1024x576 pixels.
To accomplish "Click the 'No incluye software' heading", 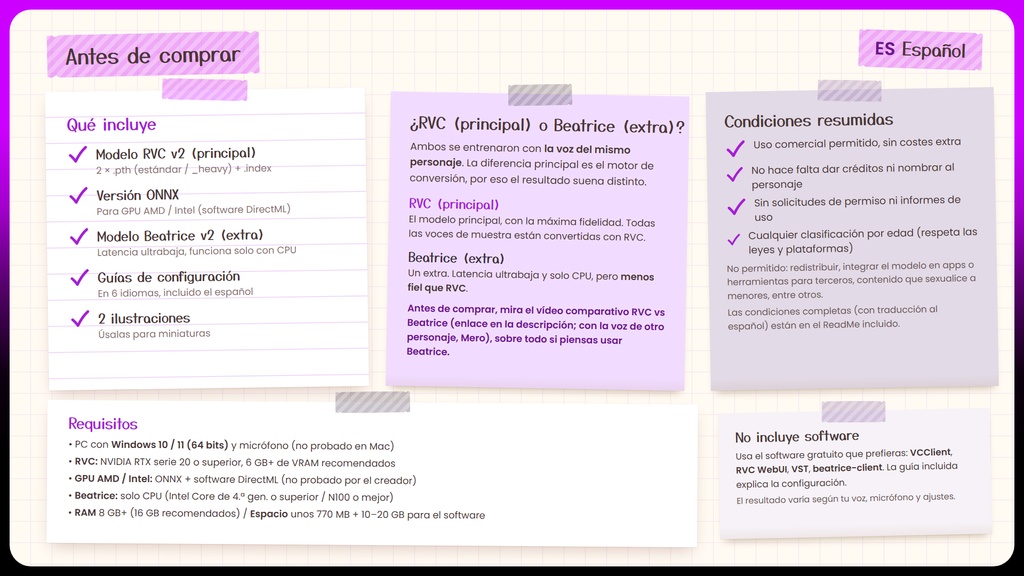I will coord(797,436).
